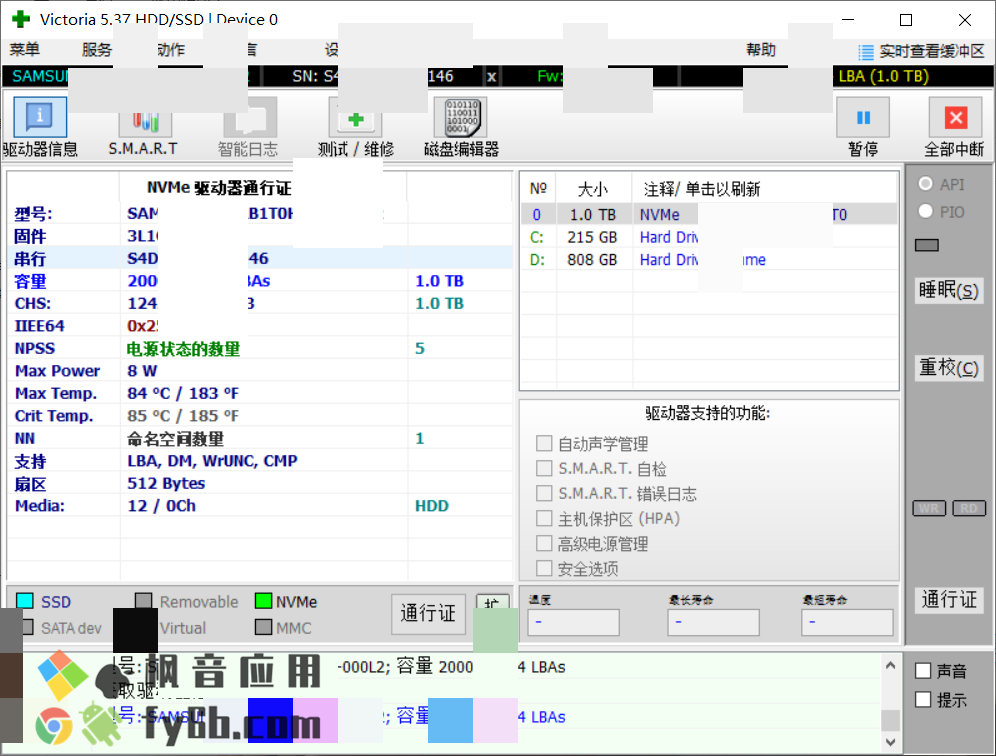The width and height of the screenshot is (996, 756).
Task: Open the Action (动作) menu
Action: [x=171, y=50]
